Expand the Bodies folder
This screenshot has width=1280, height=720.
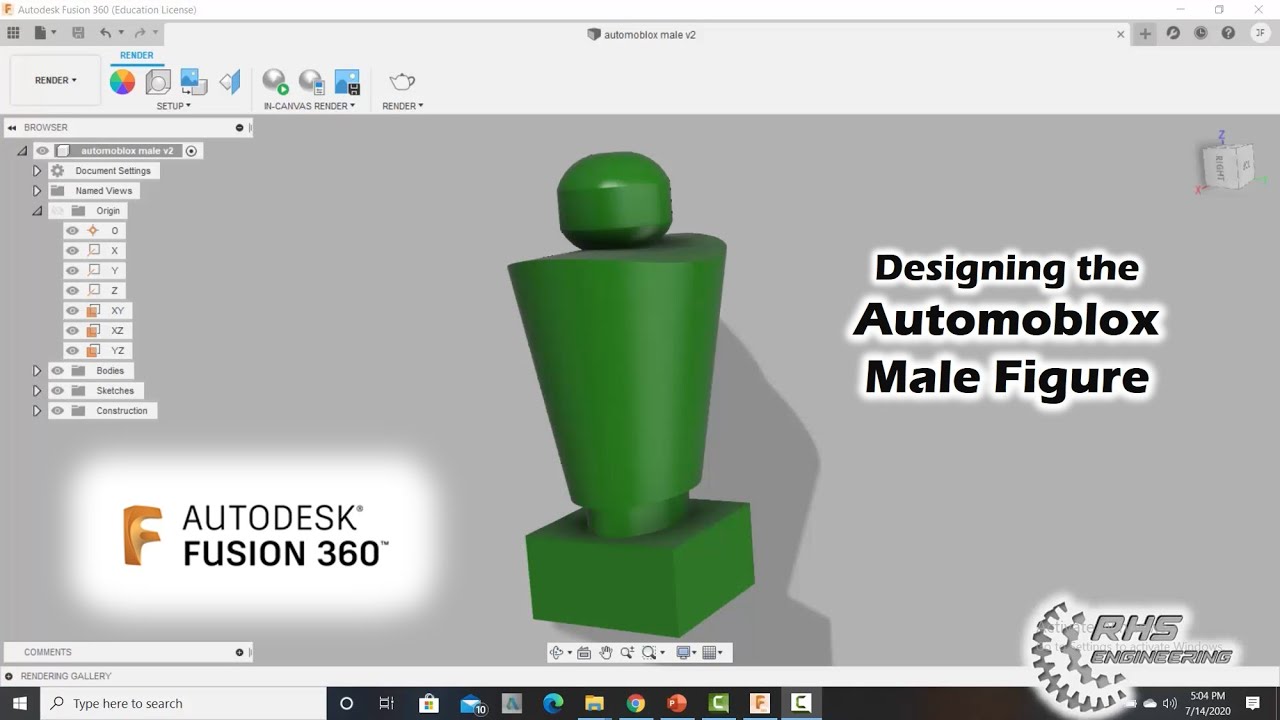pyautogui.click(x=37, y=371)
